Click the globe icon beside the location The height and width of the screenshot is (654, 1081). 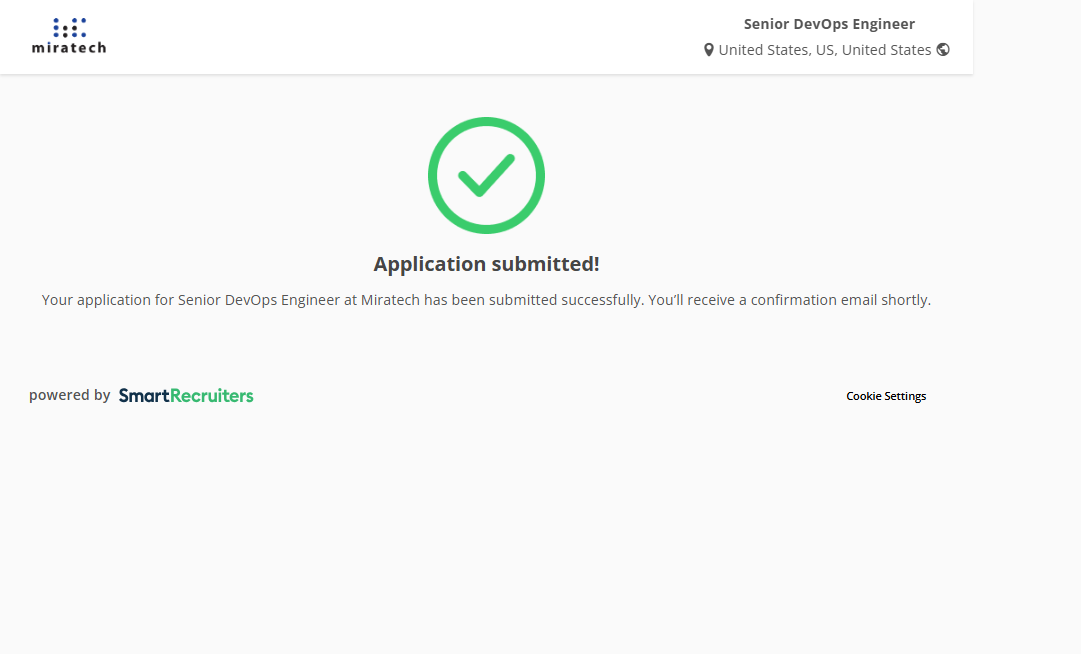943,50
